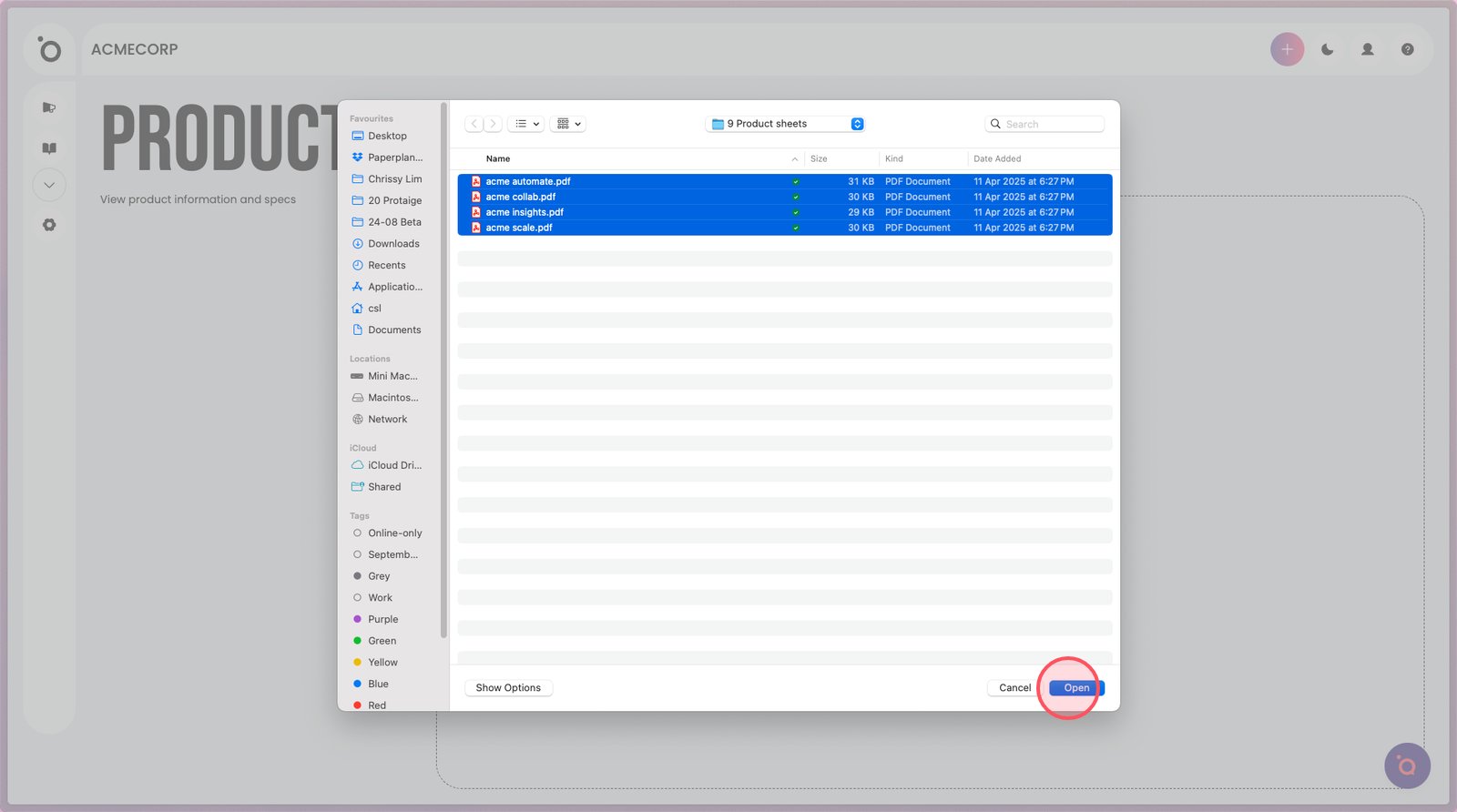Select the Purple tag
Screen dimensions: 1457x812
pyautogui.click(x=382, y=619)
